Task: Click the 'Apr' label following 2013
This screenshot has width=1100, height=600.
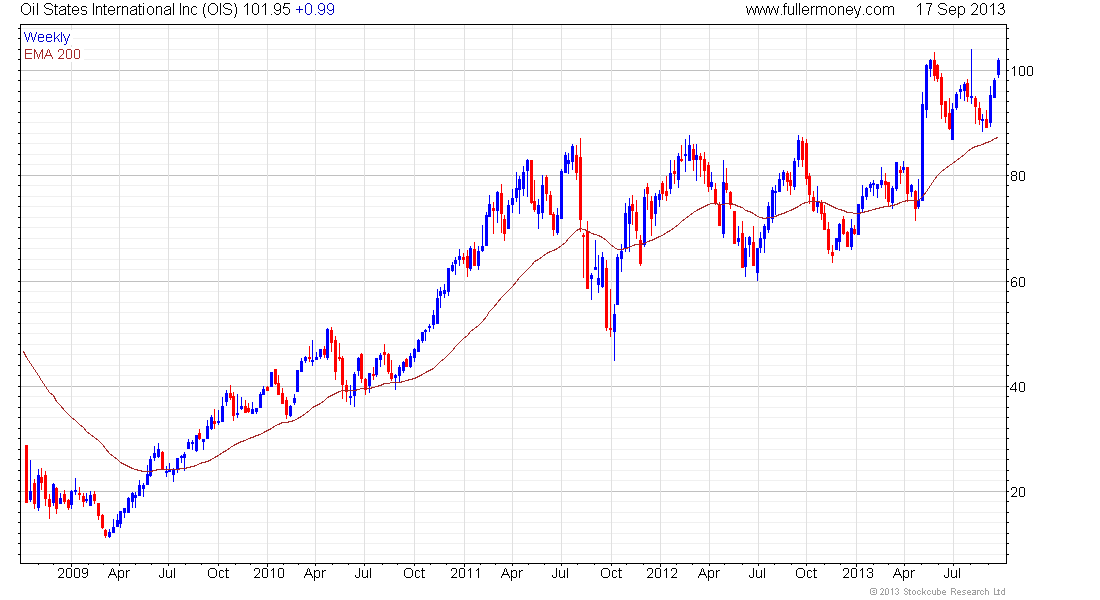Action: (x=904, y=574)
